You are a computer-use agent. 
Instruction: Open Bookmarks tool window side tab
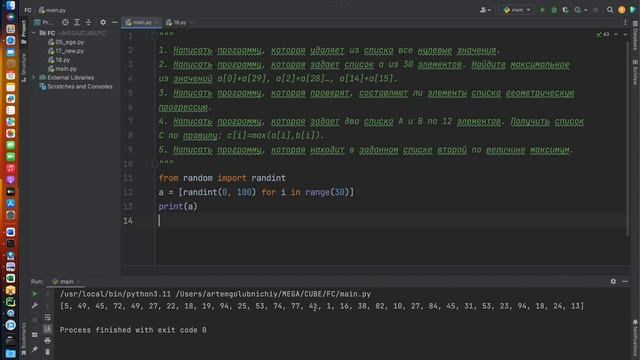(24, 338)
